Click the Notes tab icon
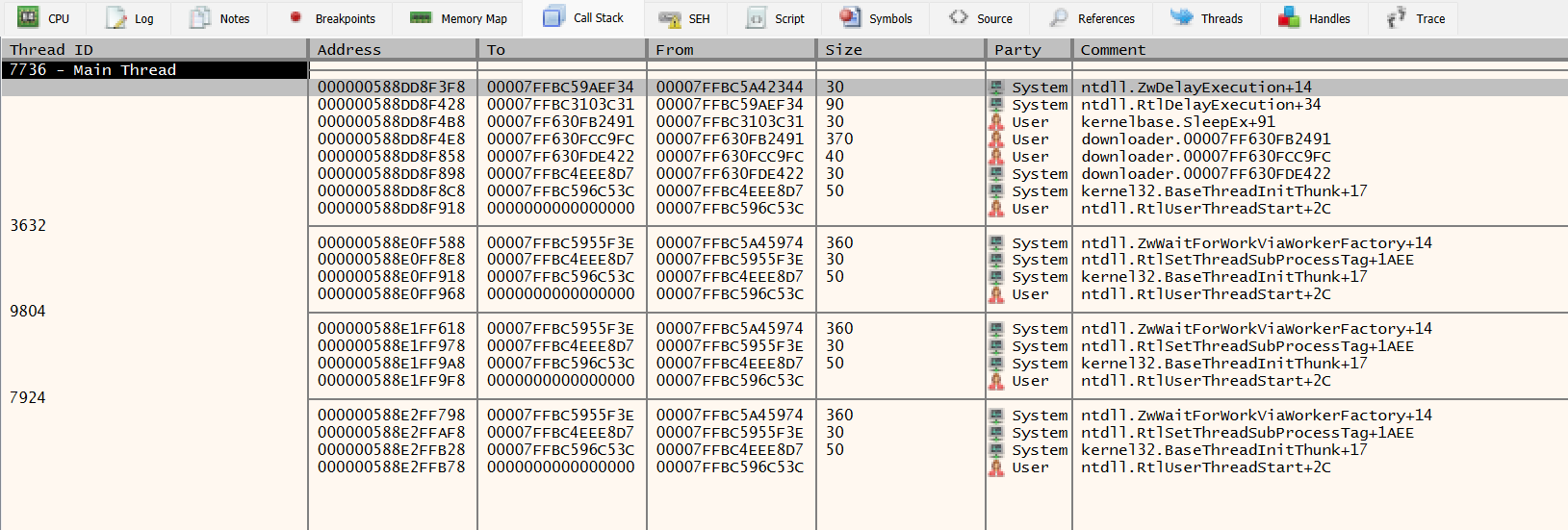1568x530 pixels. point(200,17)
